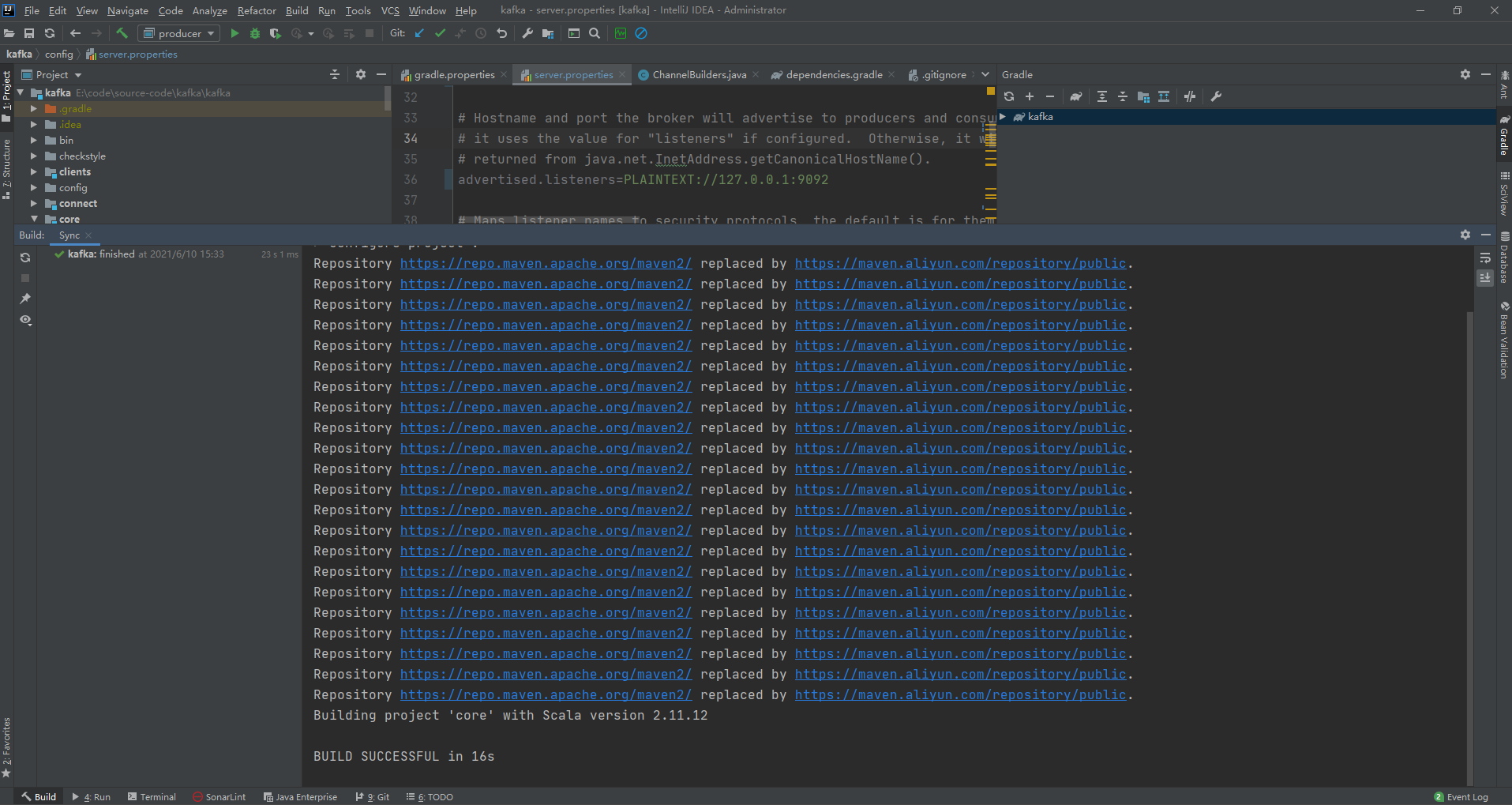Open Gradle build tool settings wrench
Viewport: 1512px width, 805px height.
tap(1216, 96)
